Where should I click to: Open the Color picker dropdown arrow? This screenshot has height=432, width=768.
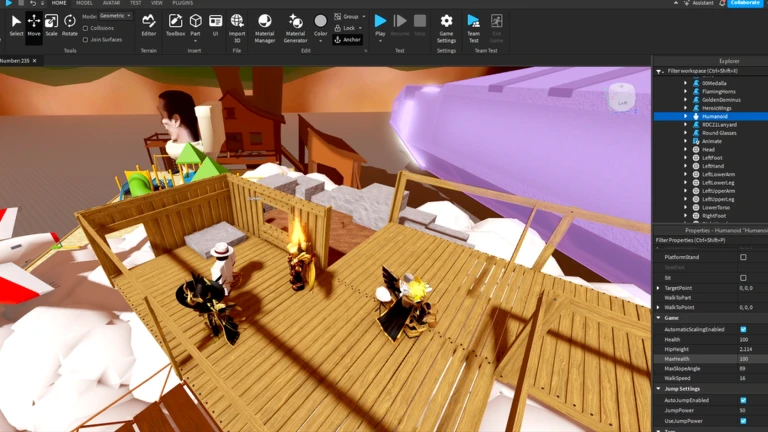[x=320, y=41]
